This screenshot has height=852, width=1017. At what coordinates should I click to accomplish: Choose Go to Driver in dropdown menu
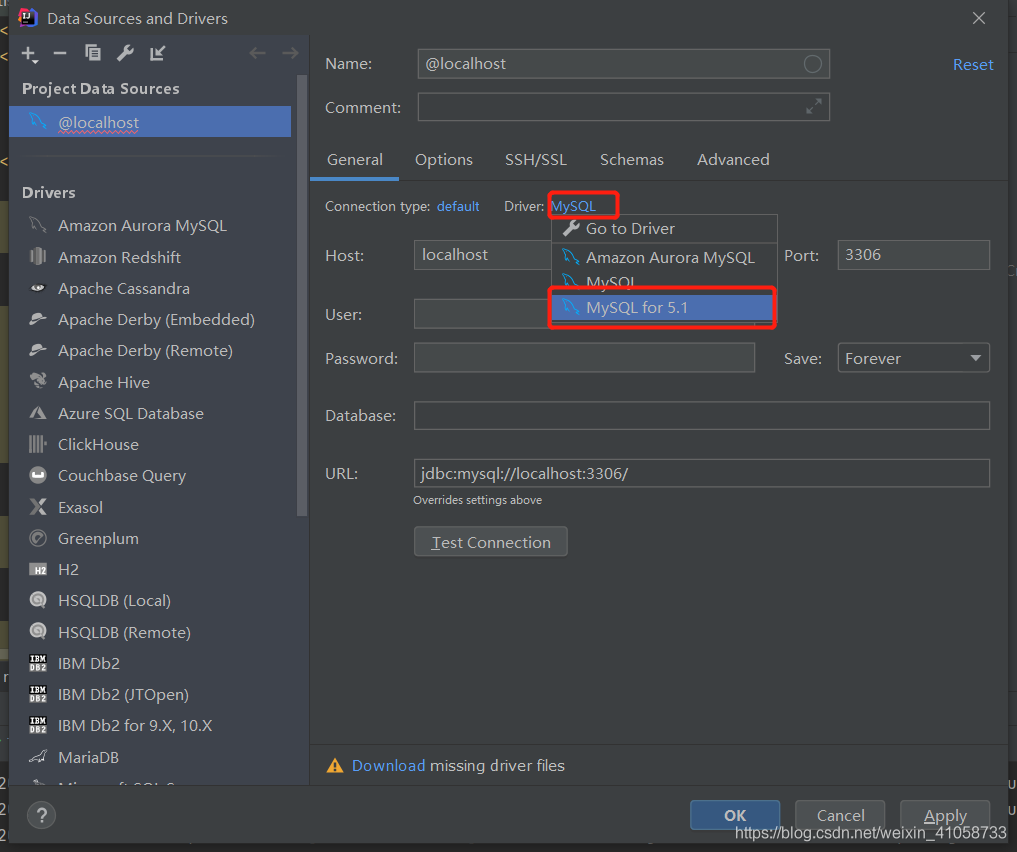[x=664, y=228]
